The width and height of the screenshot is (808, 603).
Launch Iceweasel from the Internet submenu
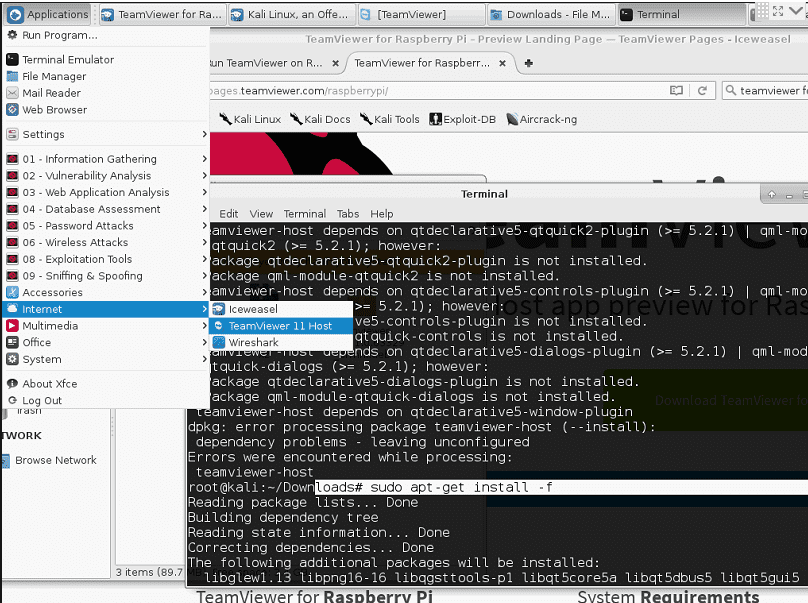[x=252, y=309]
